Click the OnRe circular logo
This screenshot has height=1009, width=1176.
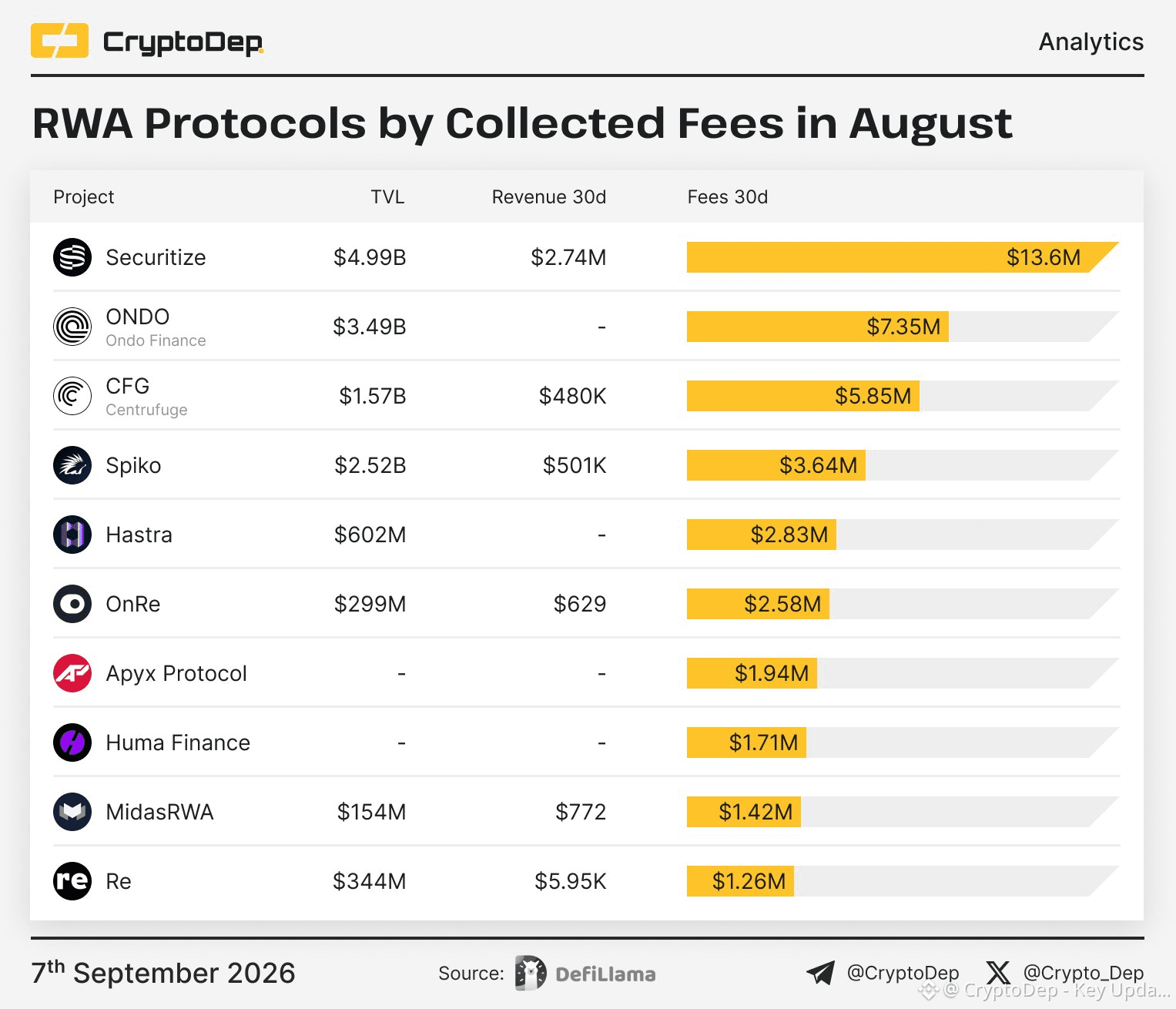tap(72, 604)
